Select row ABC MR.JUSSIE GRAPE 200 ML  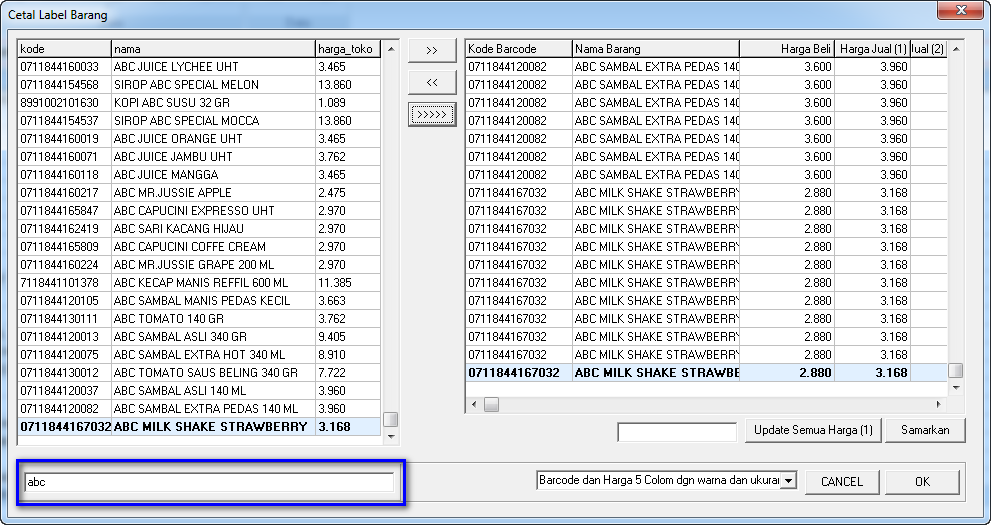click(x=200, y=265)
